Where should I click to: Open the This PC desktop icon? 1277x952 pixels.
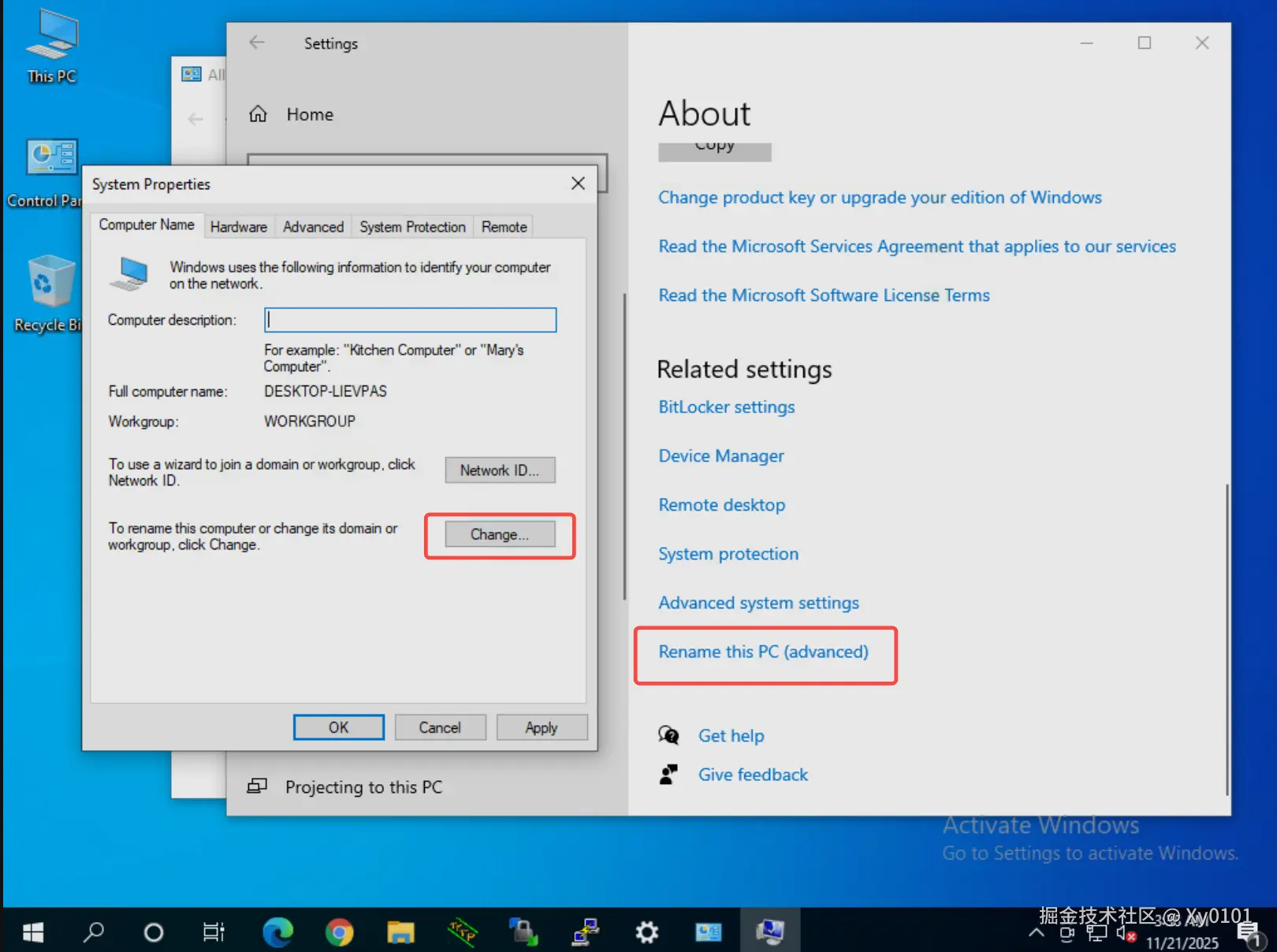click(x=51, y=46)
